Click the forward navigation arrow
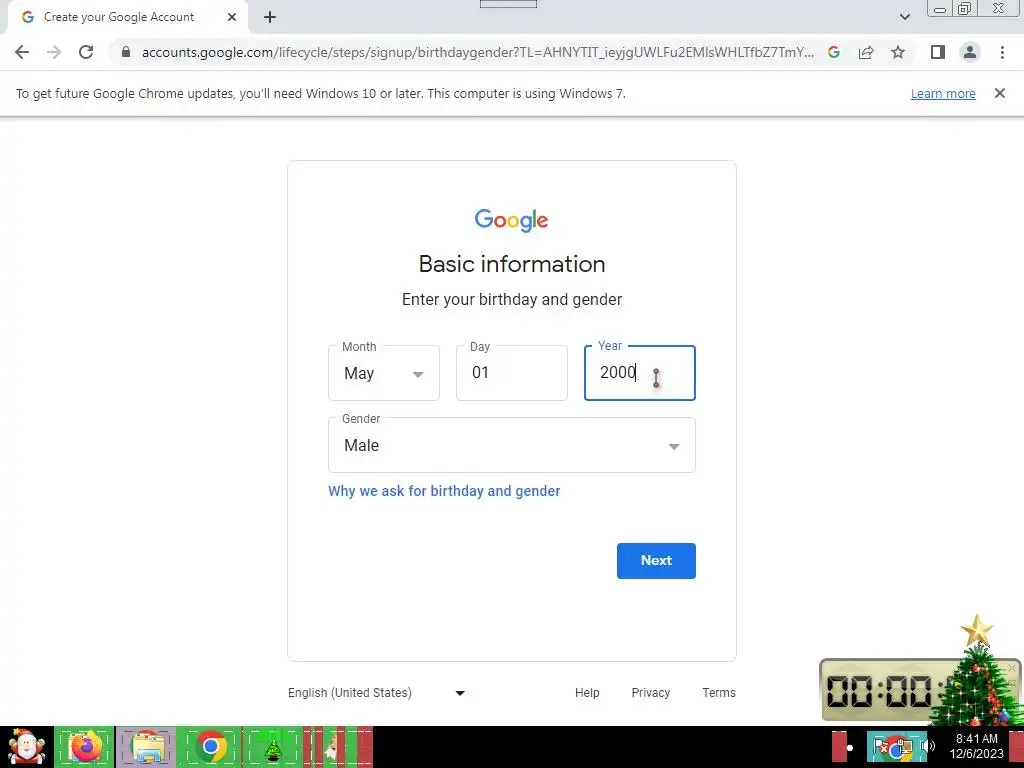Screen dimensions: 1024x768 point(54,52)
